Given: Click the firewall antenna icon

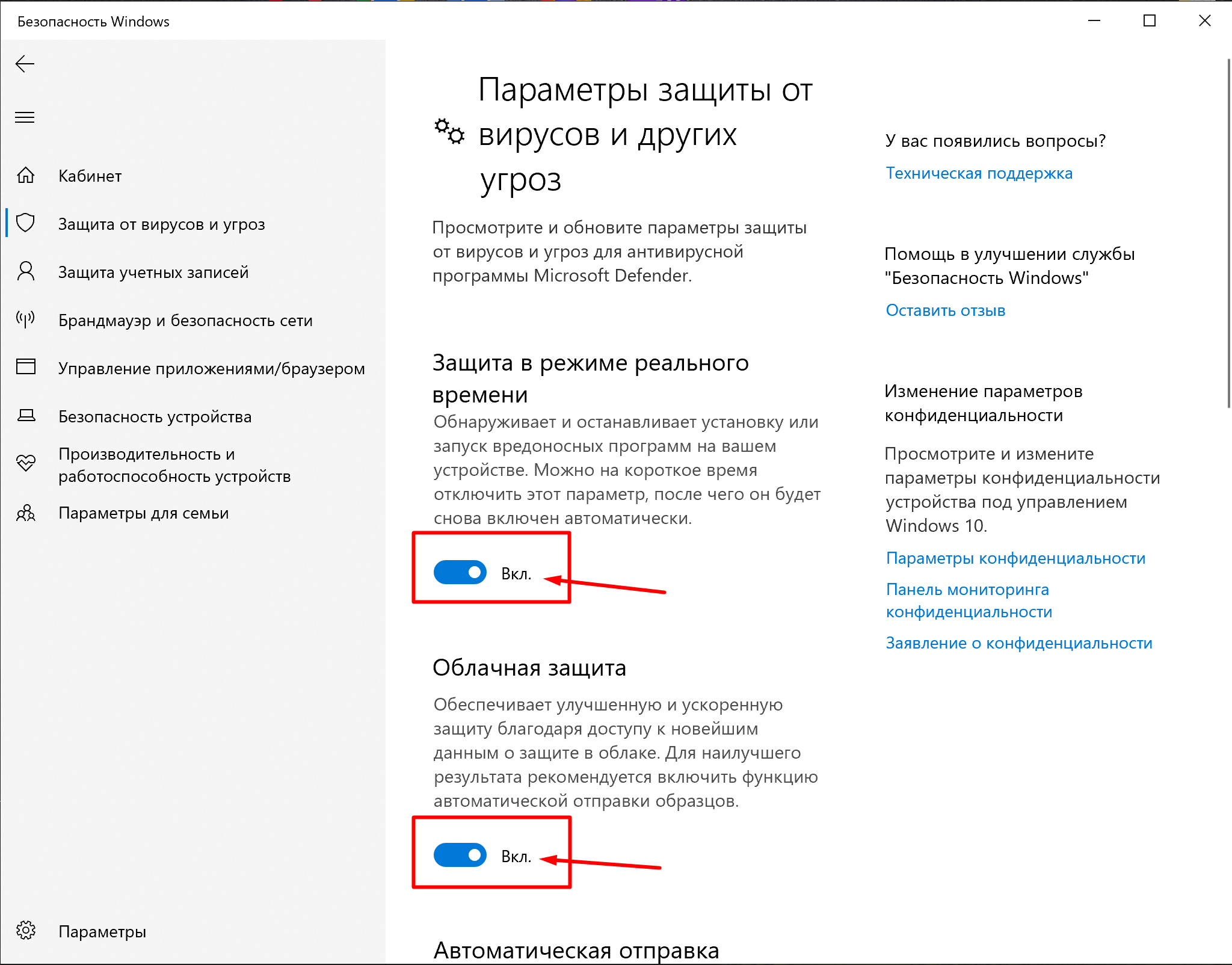Looking at the screenshot, I should pos(25,319).
